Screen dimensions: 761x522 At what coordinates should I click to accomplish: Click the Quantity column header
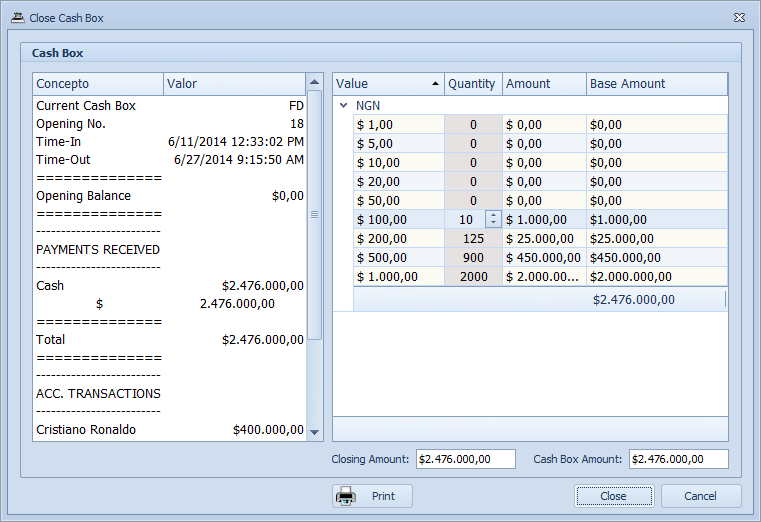(x=472, y=84)
